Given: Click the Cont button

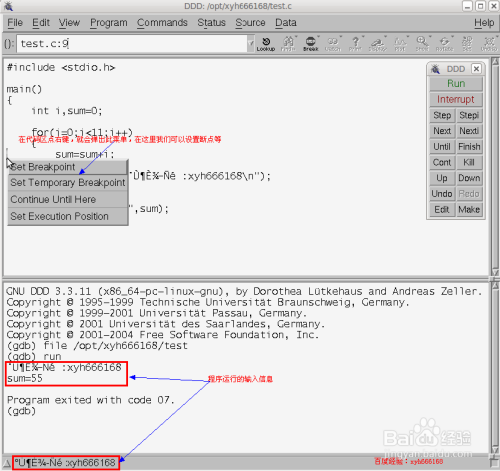Looking at the screenshot, I should tap(442, 162).
